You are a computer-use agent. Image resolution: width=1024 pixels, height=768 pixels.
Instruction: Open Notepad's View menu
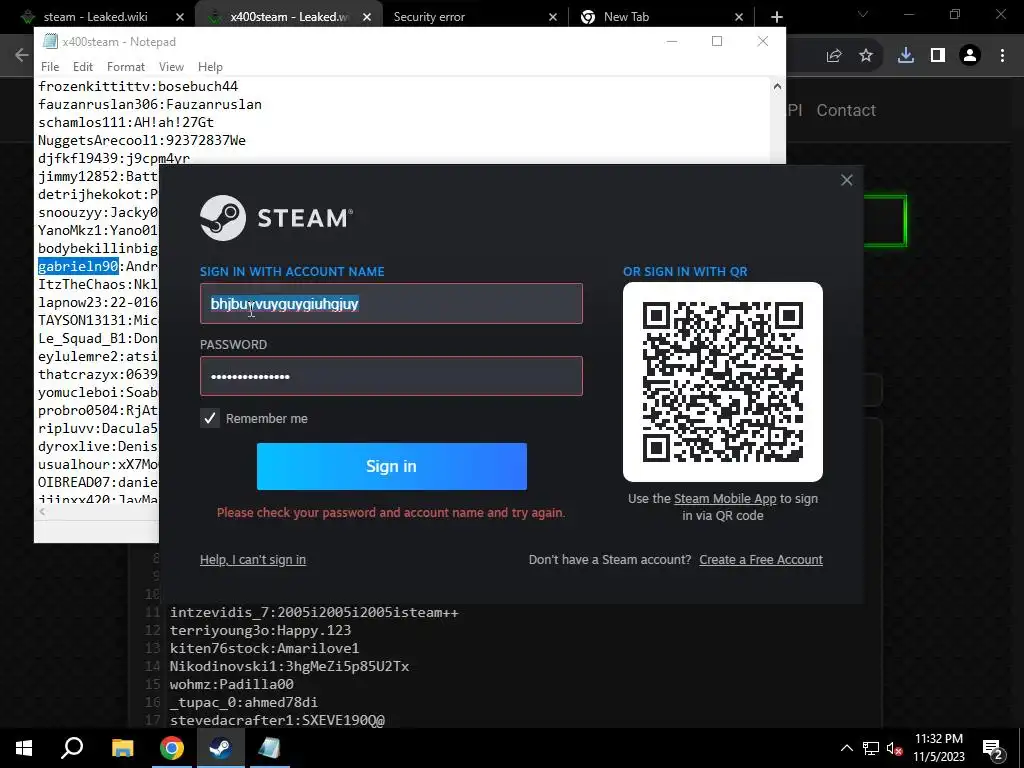coord(171,67)
